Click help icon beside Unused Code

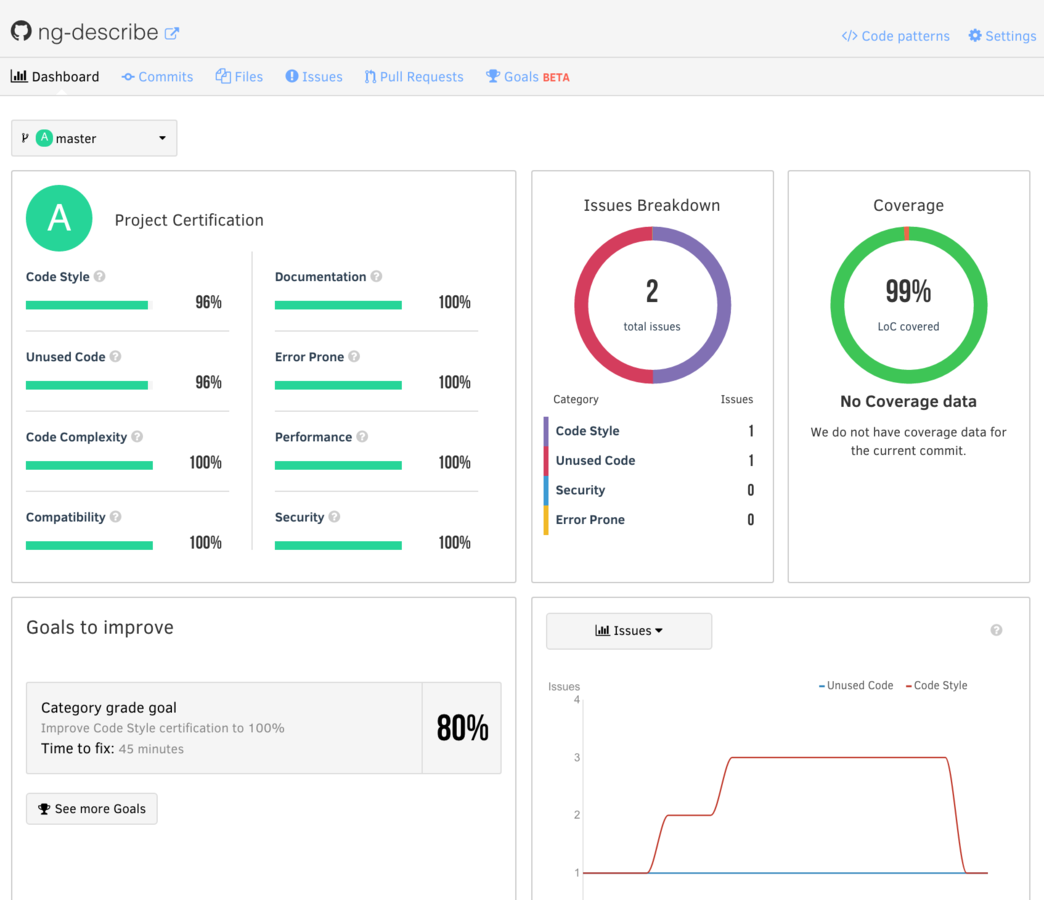115,356
